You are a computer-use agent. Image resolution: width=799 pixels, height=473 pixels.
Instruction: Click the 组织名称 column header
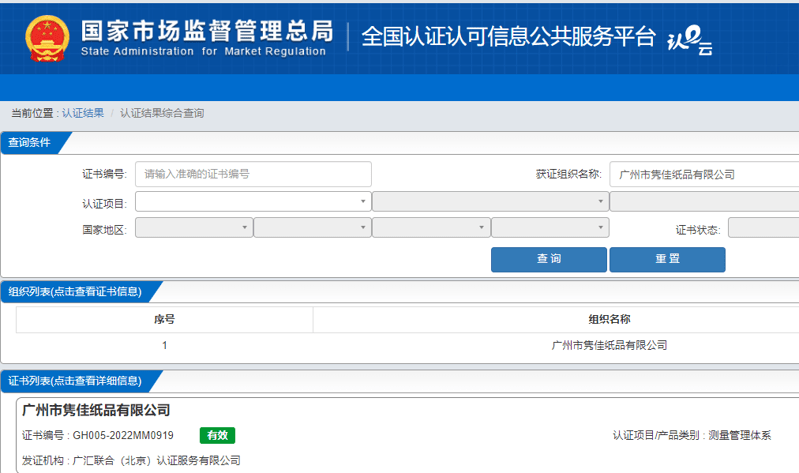(609, 320)
